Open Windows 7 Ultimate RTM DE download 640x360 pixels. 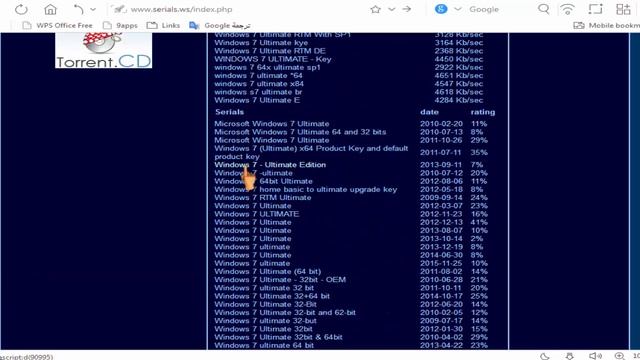pos(270,51)
